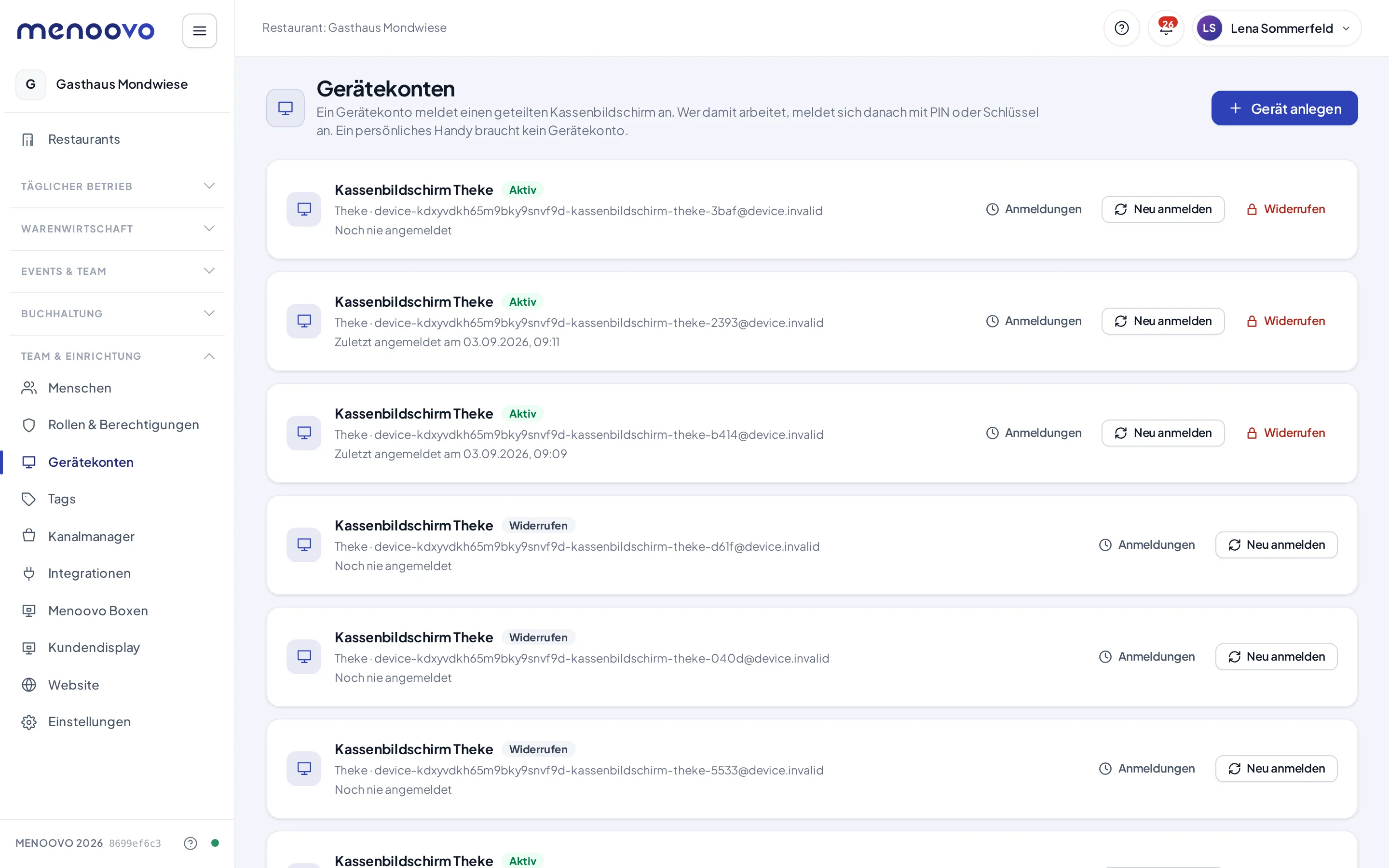This screenshot has height=868, width=1389.
Task: Expand the Buchhaltung section
Action: [x=117, y=313]
